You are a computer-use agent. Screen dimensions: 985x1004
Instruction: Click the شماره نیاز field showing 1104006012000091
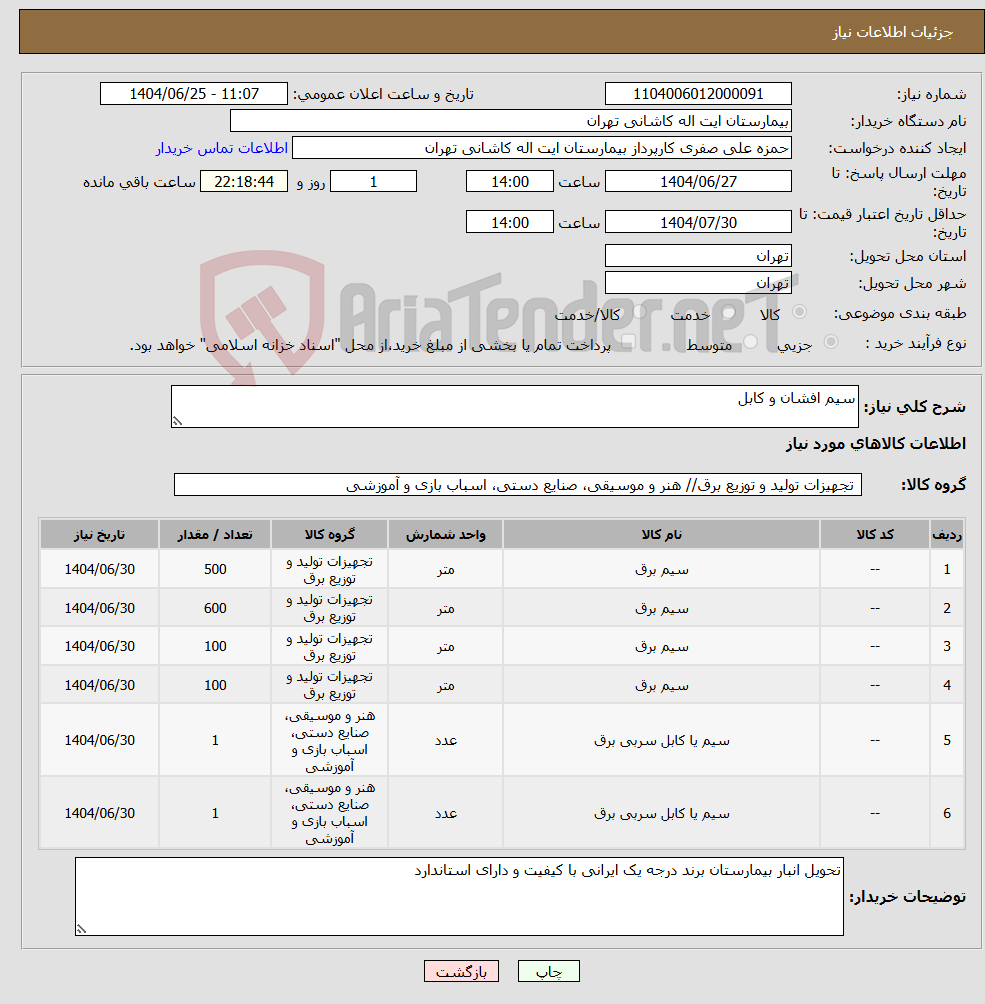point(698,93)
